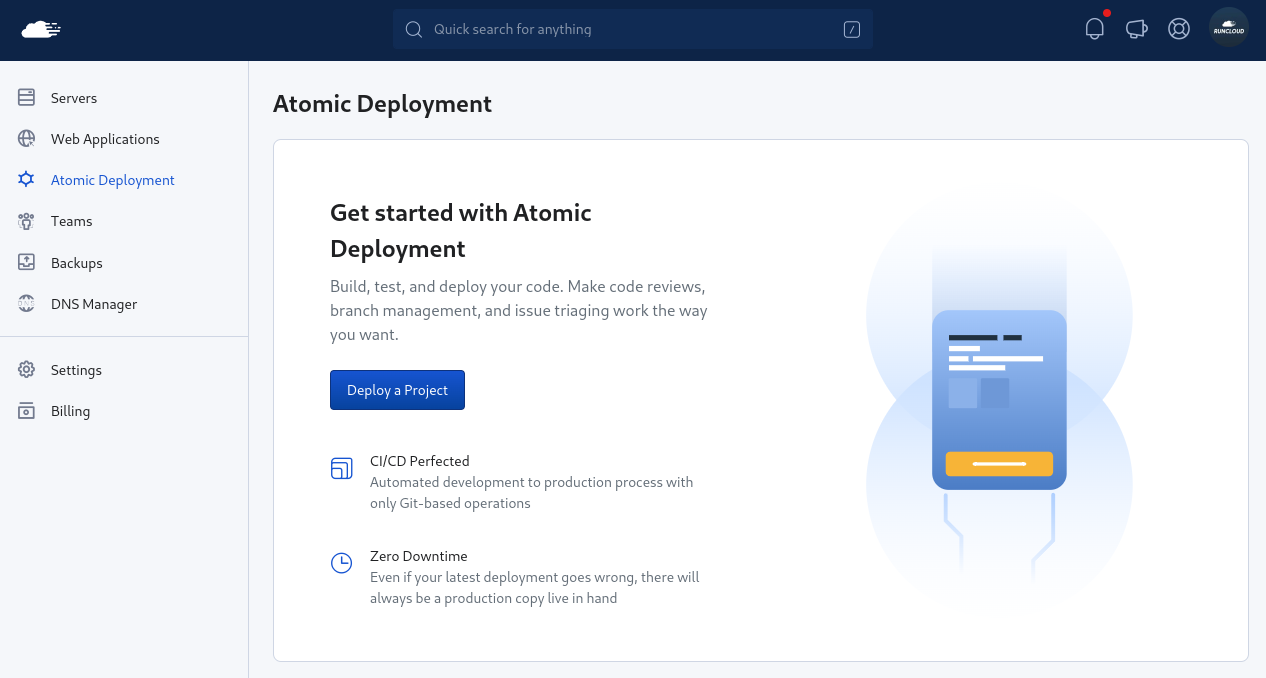Click the Zero Downtime title
The width and height of the screenshot is (1266, 678).
pyautogui.click(x=419, y=556)
